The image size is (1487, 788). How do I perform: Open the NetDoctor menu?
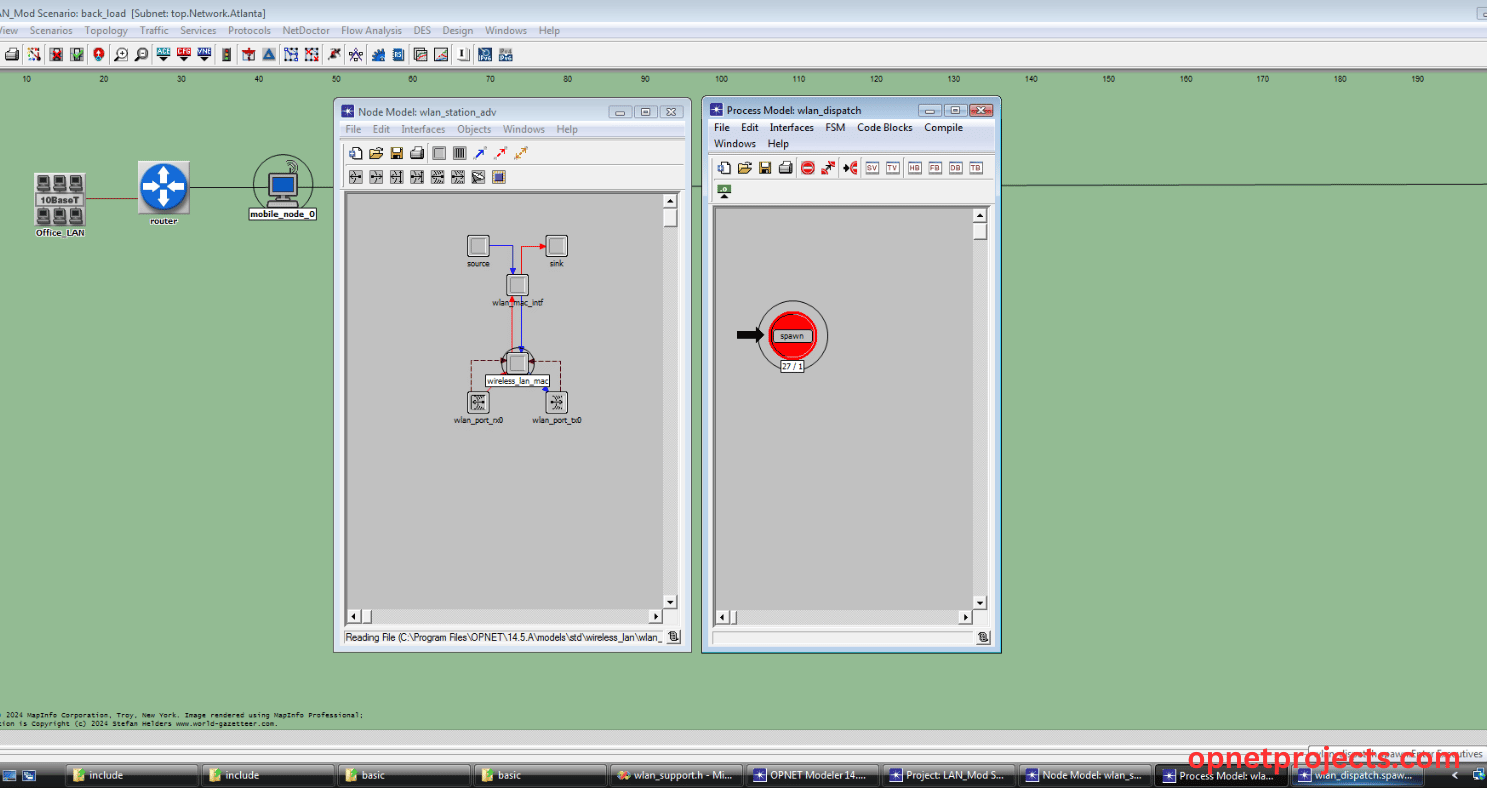306,31
